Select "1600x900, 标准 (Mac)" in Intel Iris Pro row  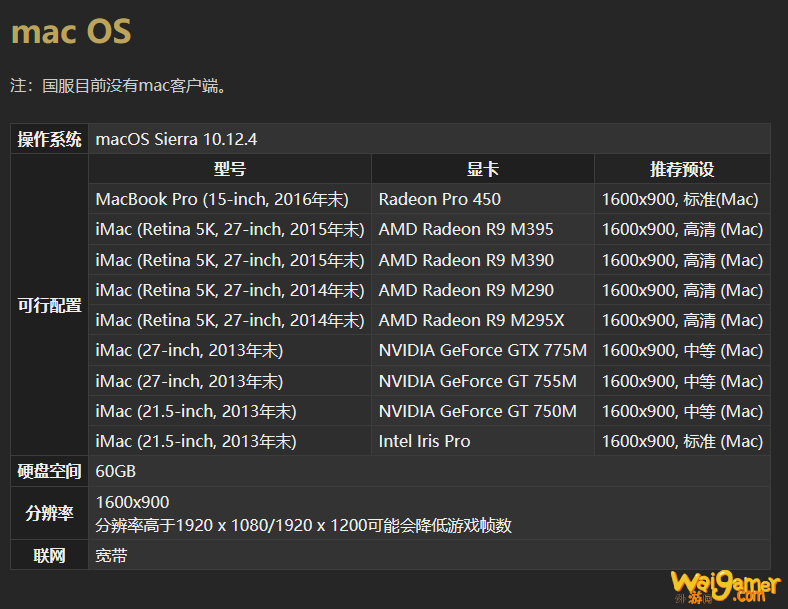[x=682, y=441]
